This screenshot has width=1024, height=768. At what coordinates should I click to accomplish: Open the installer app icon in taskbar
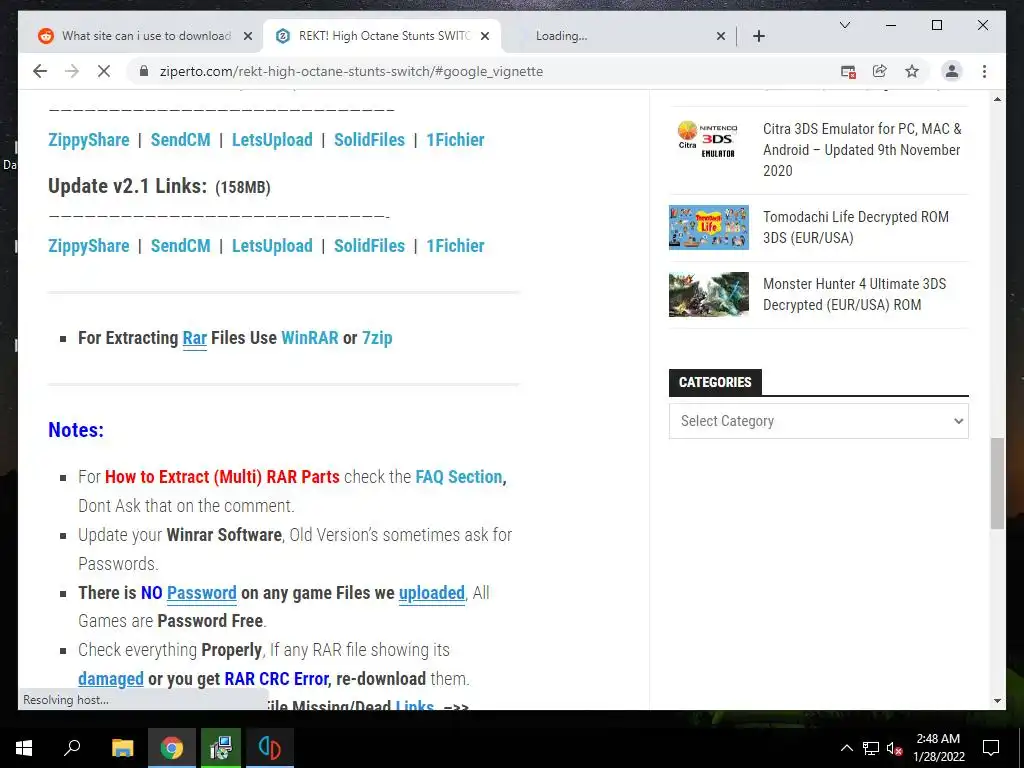(x=221, y=748)
